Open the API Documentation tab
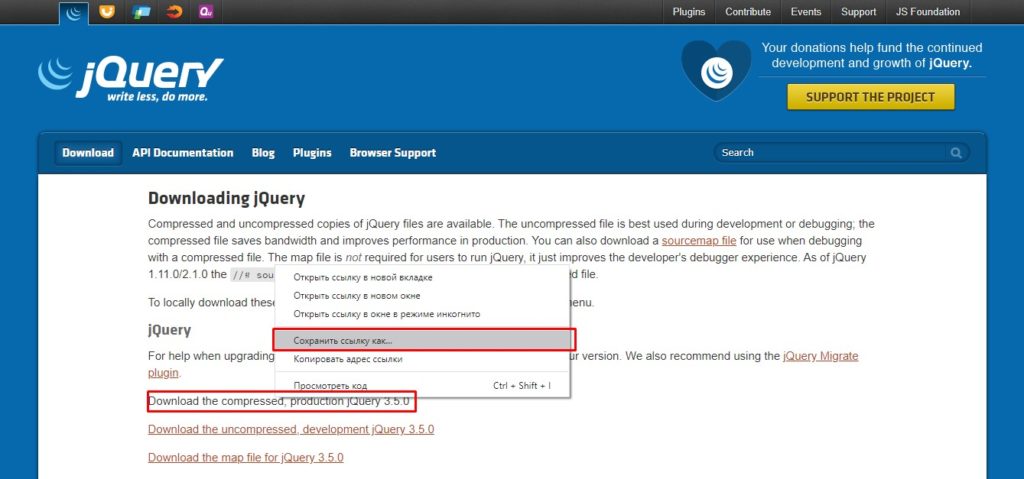Image resolution: width=1024 pixels, height=479 pixels. 183,153
